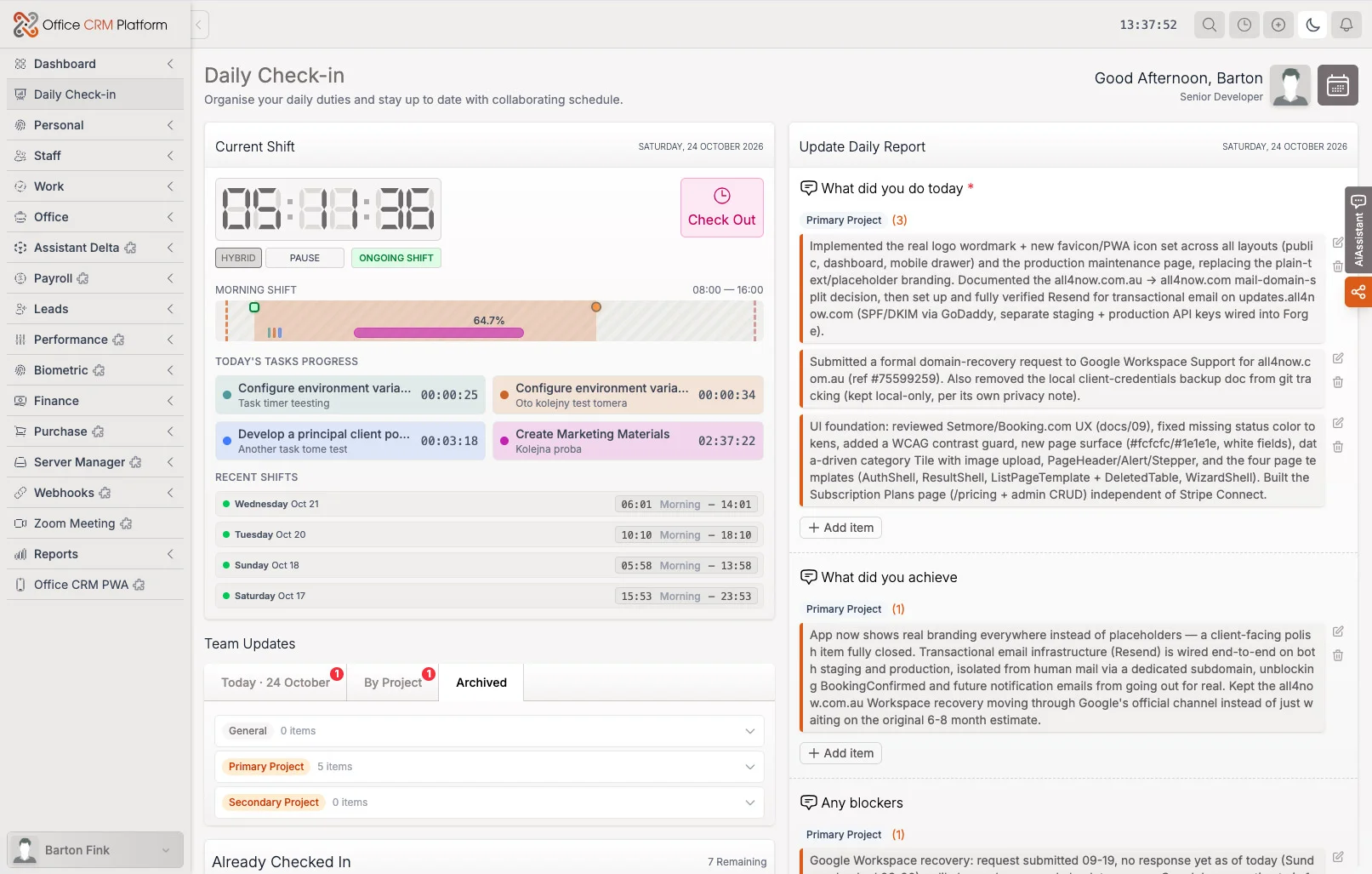The width and height of the screenshot is (1372, 874).
Task: Edit the 'UI foundation' report item
Action: 1338,423
